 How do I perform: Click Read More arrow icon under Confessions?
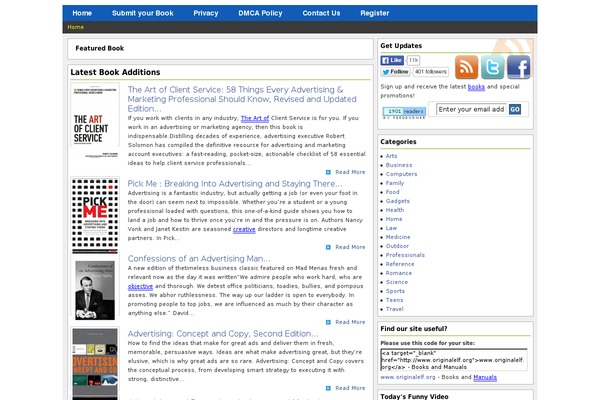coord(328,322)
